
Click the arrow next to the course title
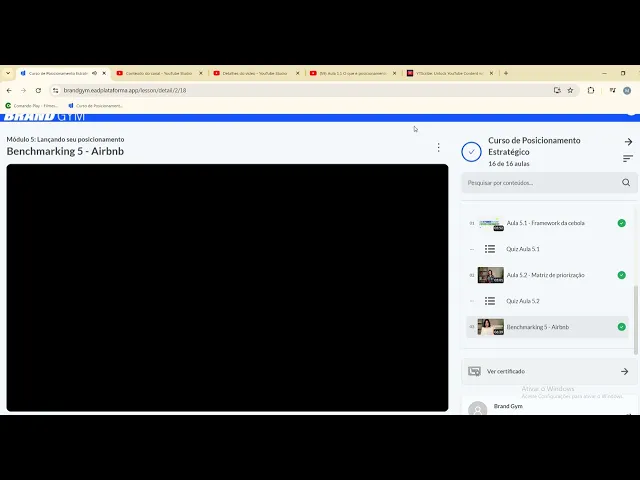(628, 142)
